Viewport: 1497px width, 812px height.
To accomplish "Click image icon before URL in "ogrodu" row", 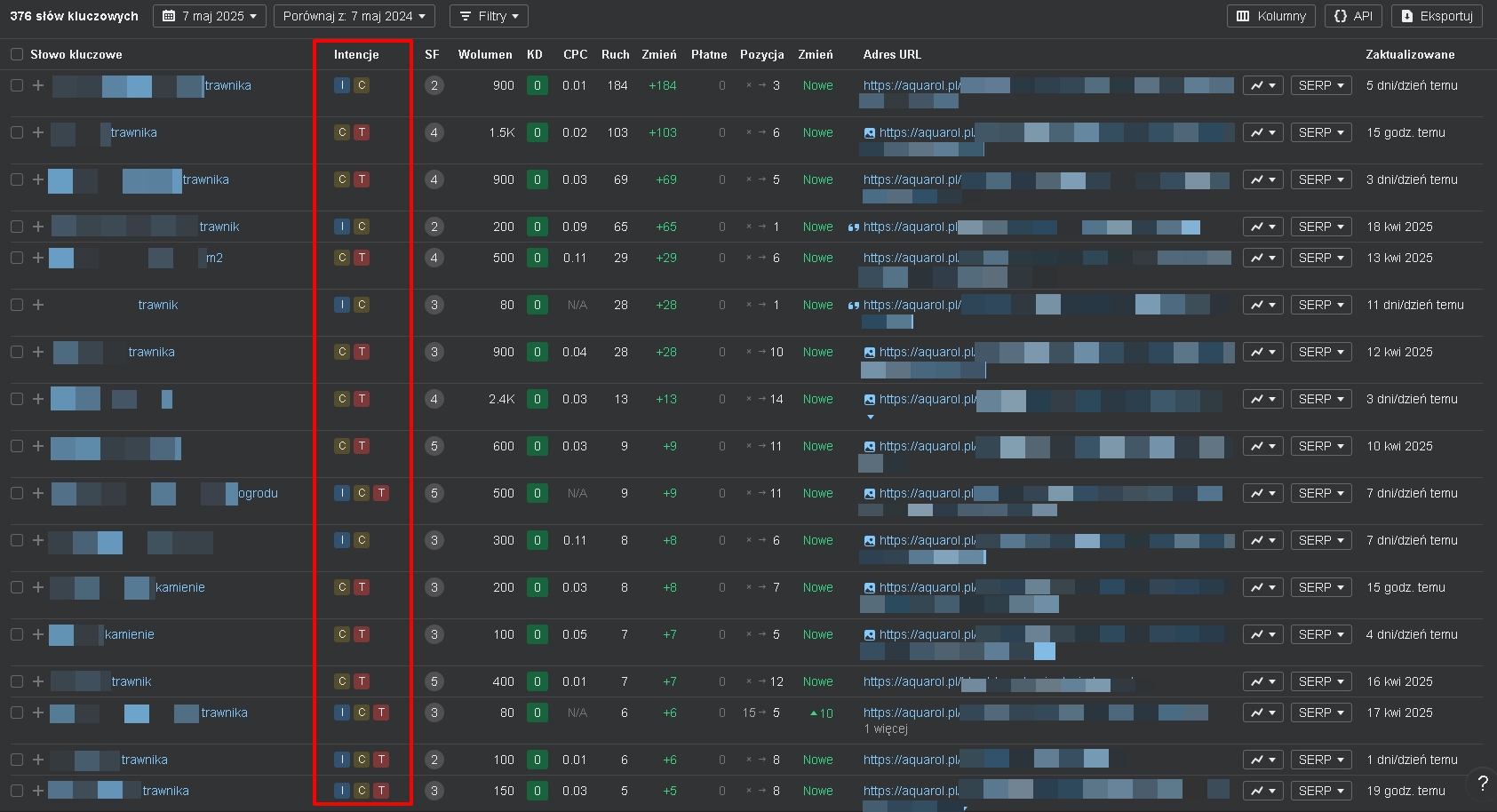I will tap(870, 494).
